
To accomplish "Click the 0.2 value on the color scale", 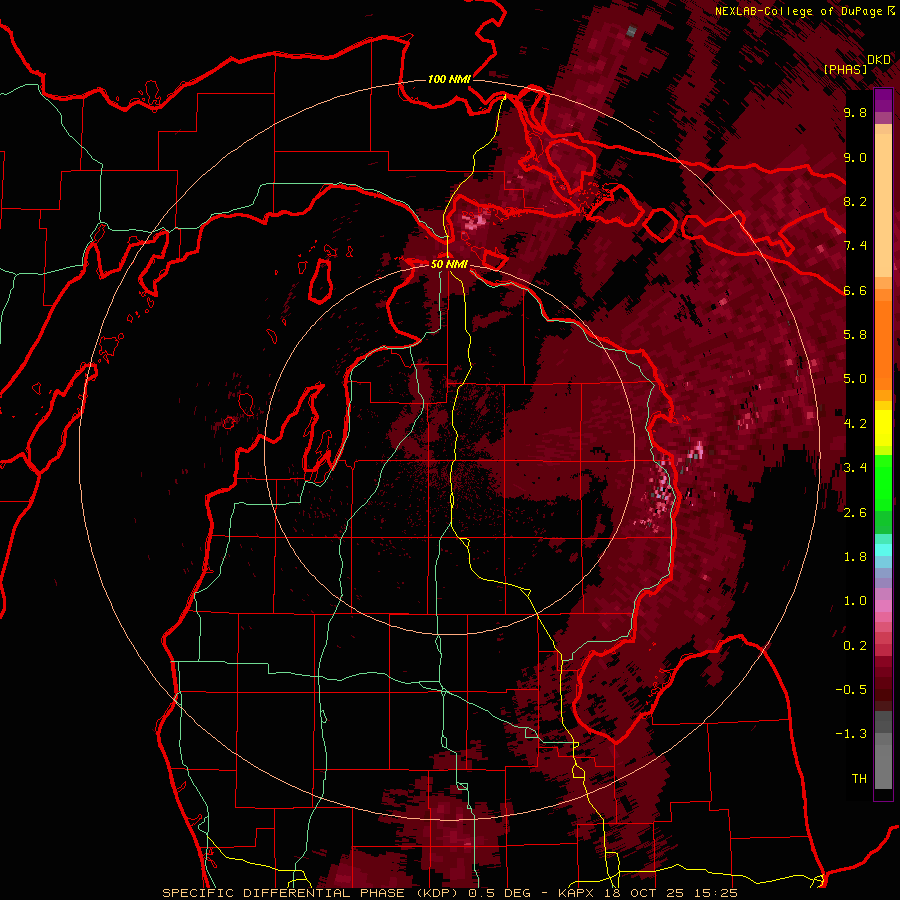I will [x=855, y=646].
